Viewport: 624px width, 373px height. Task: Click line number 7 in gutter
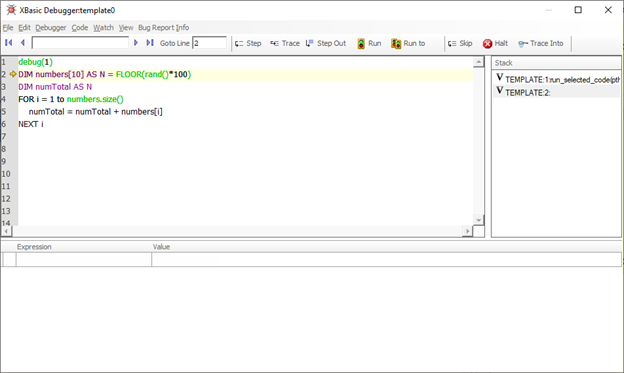click(4, 137)
